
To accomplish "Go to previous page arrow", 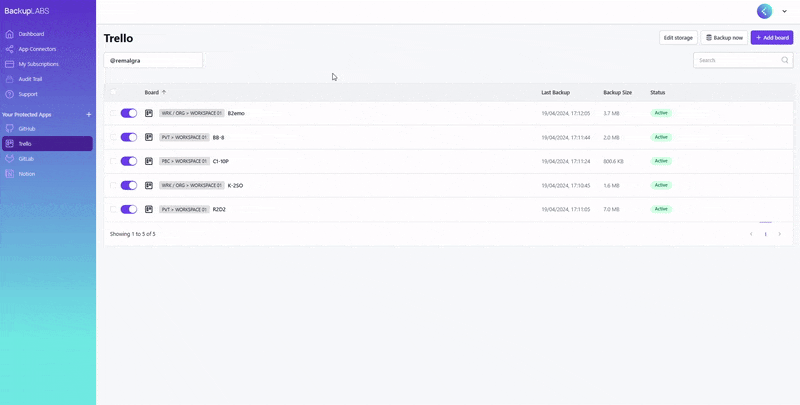I will (x=751, y=234).
